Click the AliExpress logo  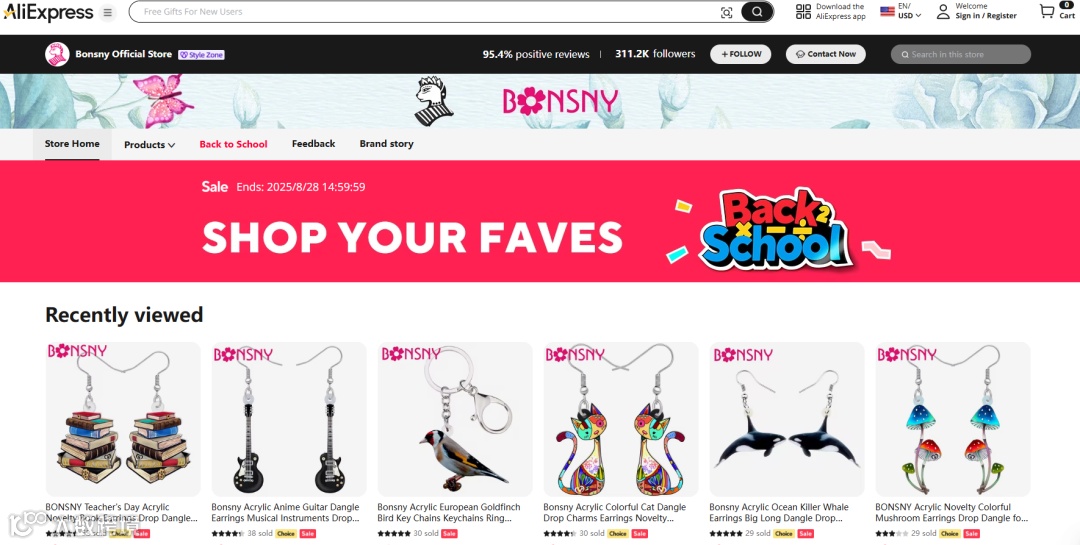point(48,12)
